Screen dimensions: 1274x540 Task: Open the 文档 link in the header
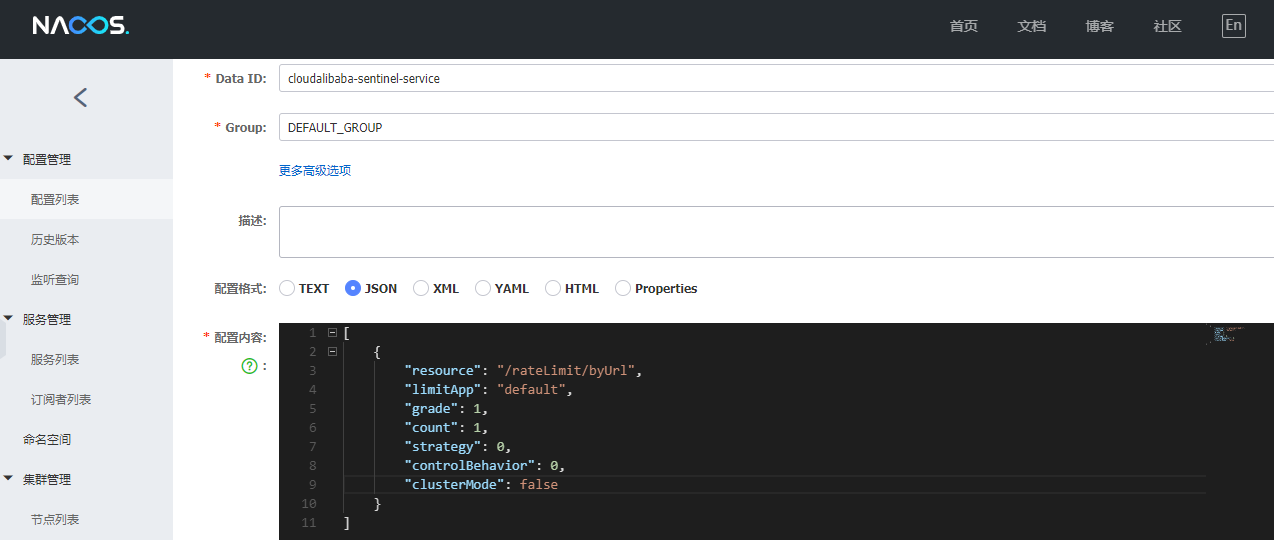click(x=1031, y=26)
